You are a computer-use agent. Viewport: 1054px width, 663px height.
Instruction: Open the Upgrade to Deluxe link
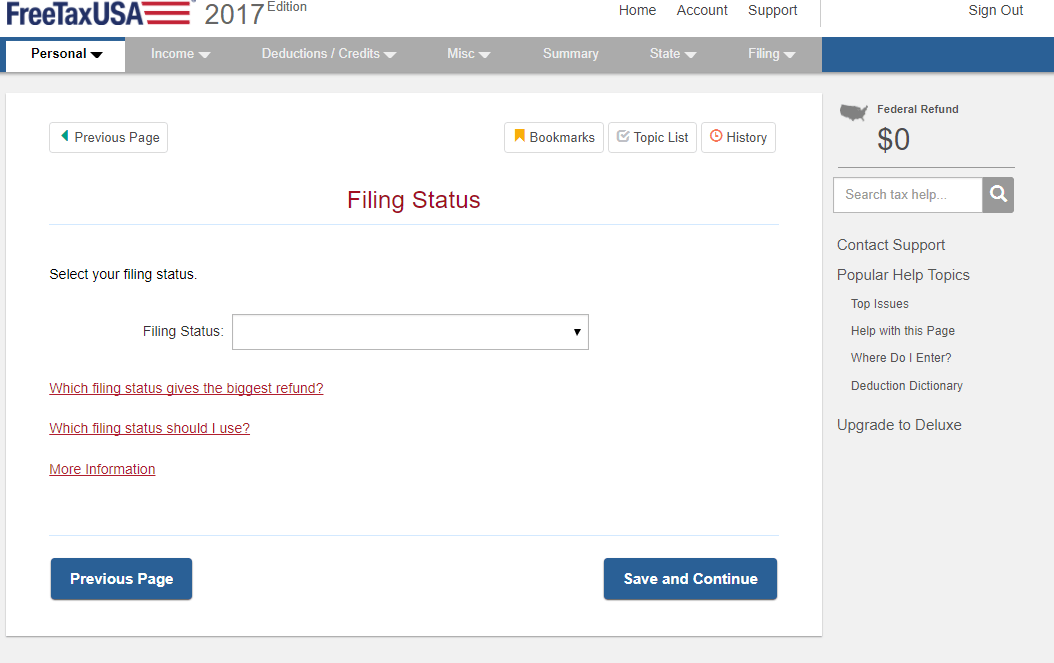click(899, 425)
